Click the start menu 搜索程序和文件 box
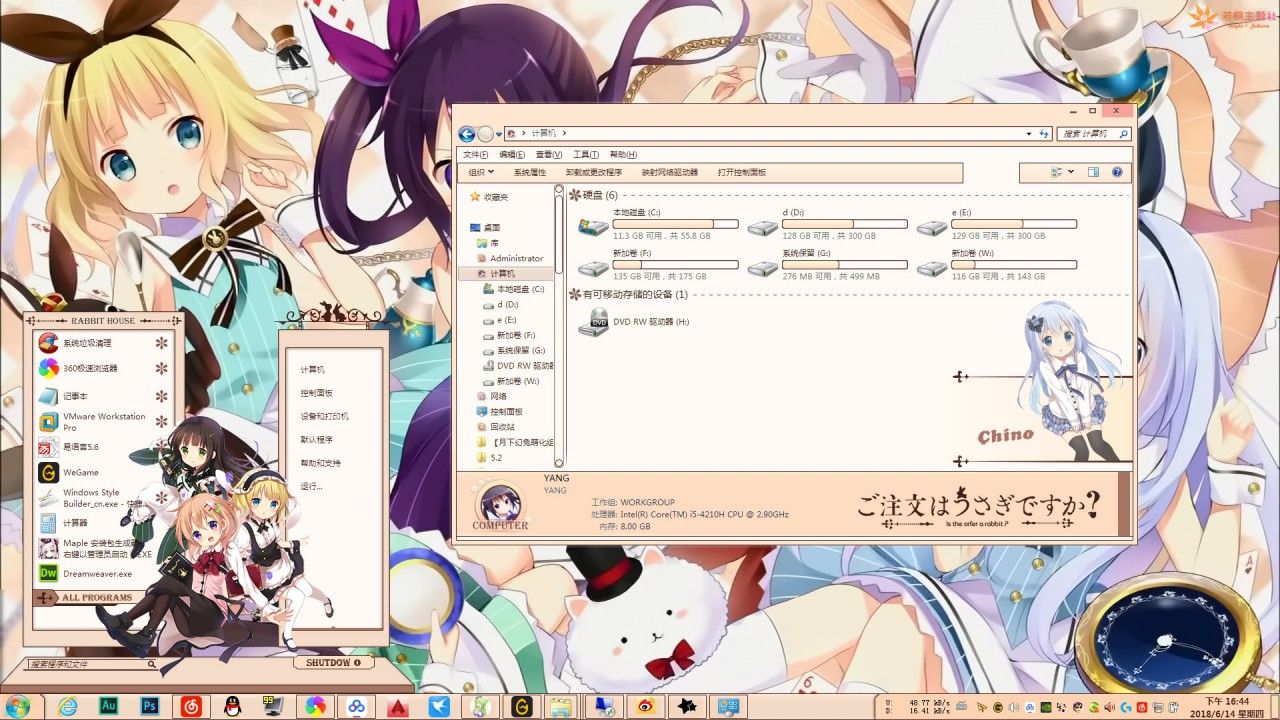Screen dimensions: 1280x720 pyautogui.click(x=92, y=664)
